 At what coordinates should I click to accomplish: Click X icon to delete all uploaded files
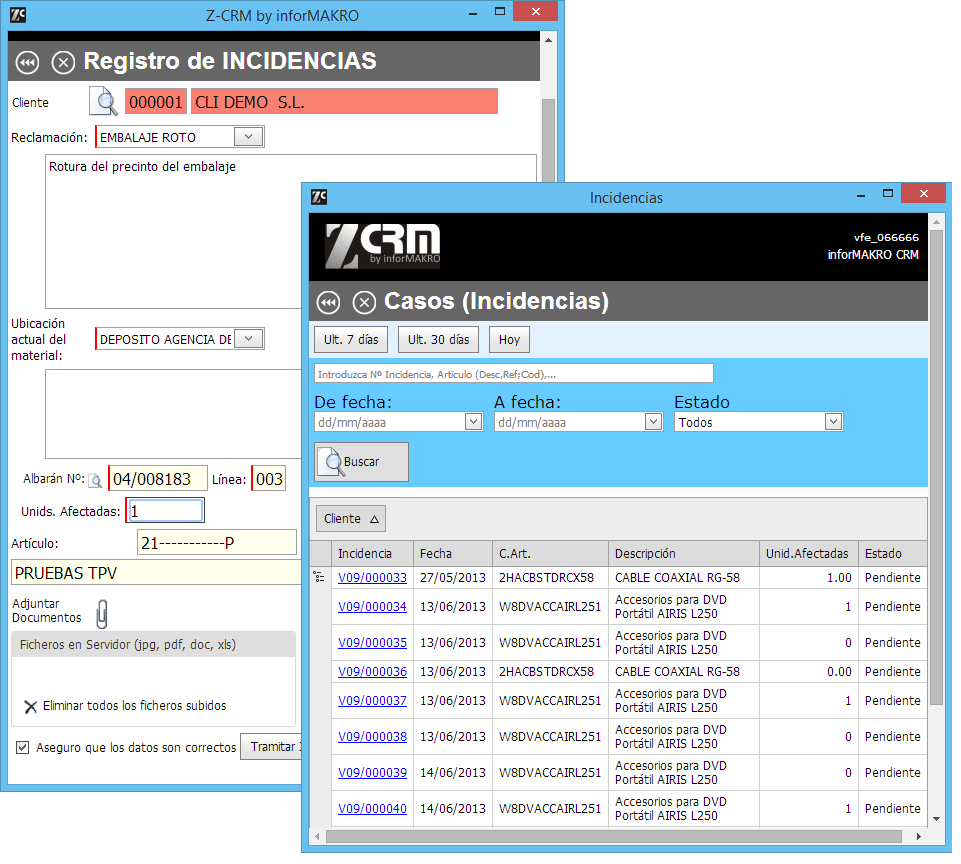pyautogui.click(x=30, y=707)
